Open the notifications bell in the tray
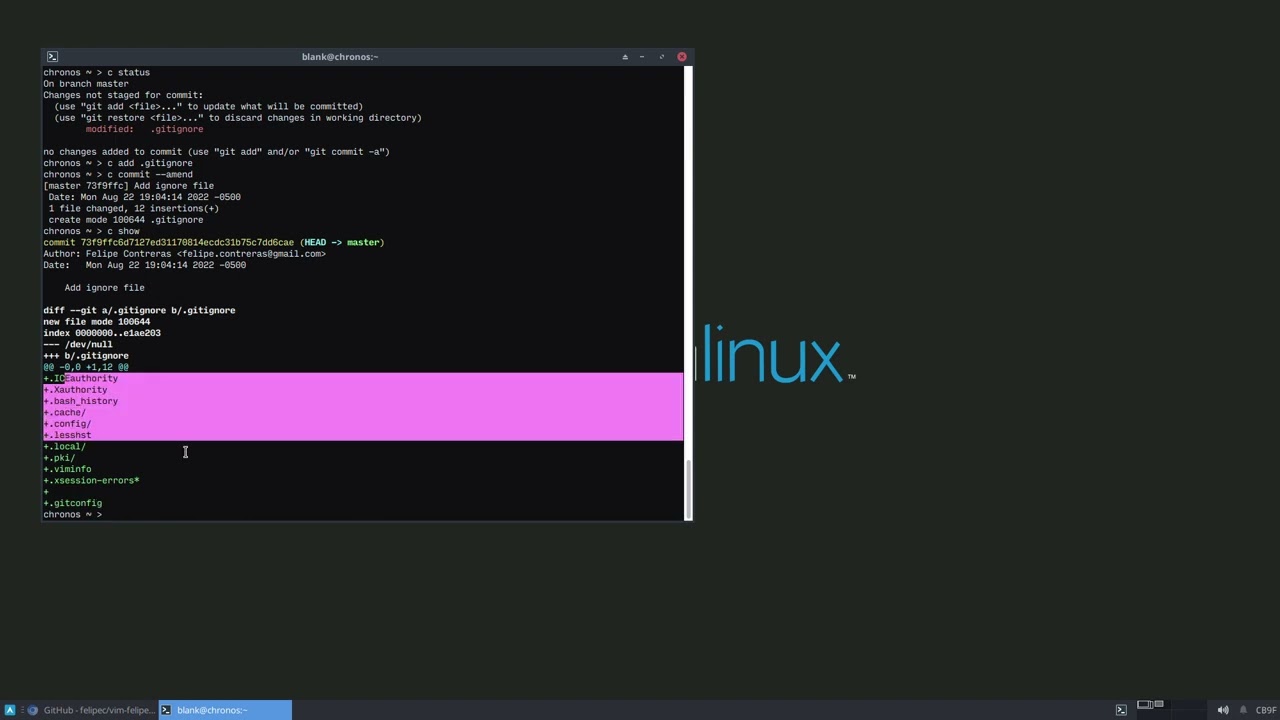The height and width of the screenshot is (720, 1280). point(1242,710)
